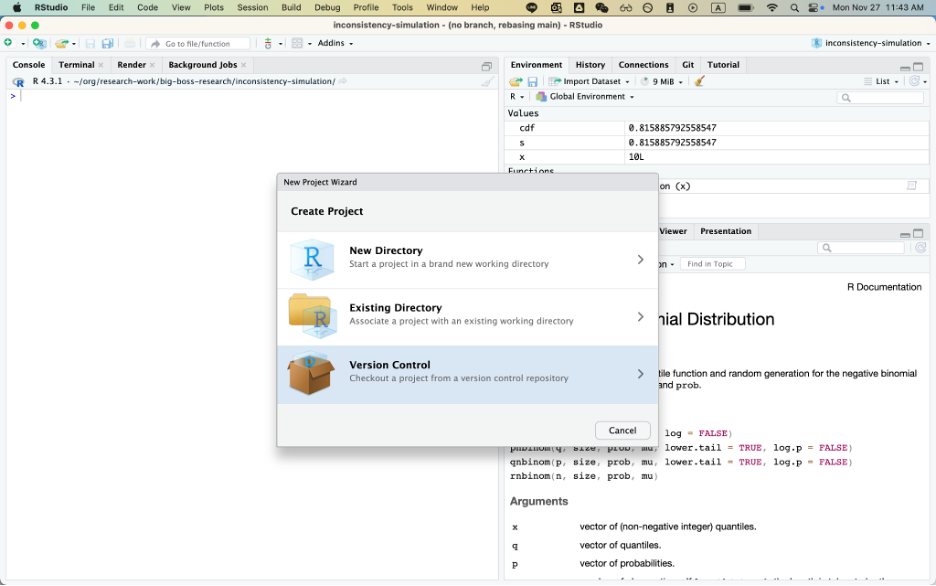This screenshot has height=586, width=936.
Task: Switch to the Terminal tab
Action: (76, 65)
